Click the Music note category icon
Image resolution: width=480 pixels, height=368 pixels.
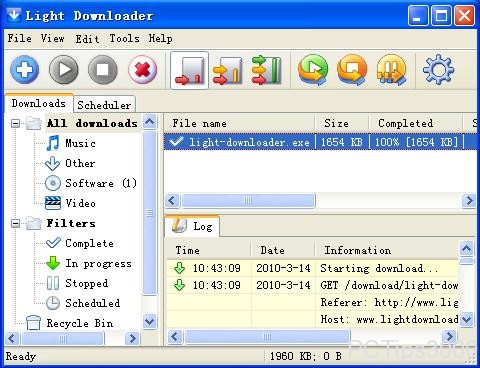53,143
